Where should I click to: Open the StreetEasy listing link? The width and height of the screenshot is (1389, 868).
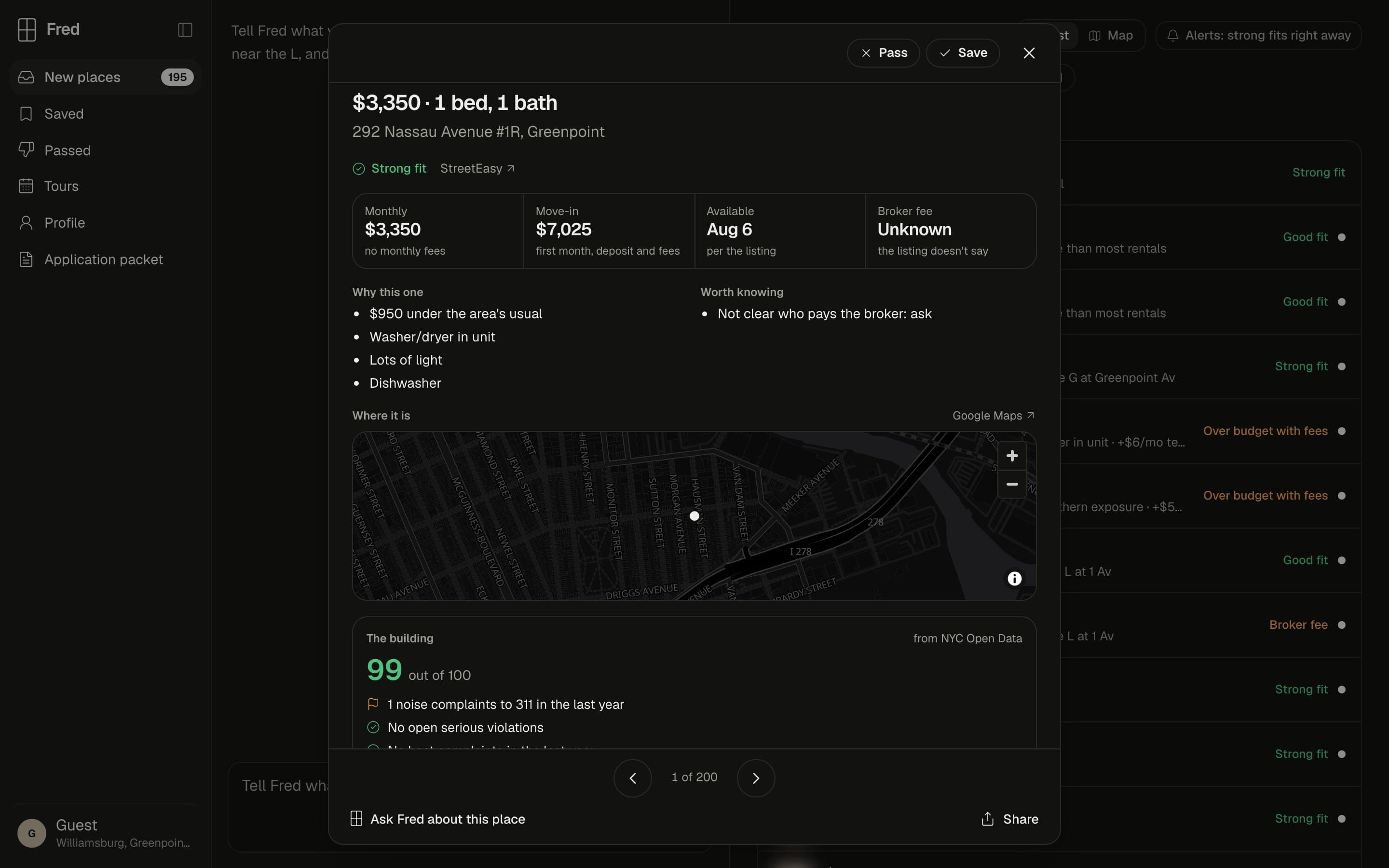coord(477,168)
